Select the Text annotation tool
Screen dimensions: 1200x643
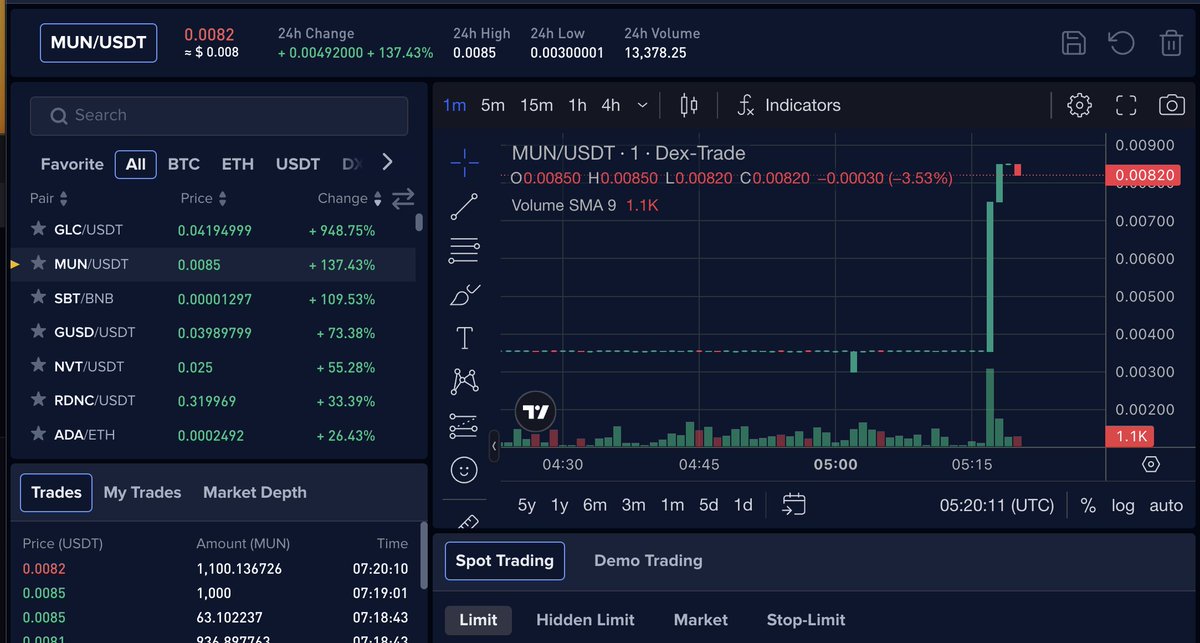point(464,337)
